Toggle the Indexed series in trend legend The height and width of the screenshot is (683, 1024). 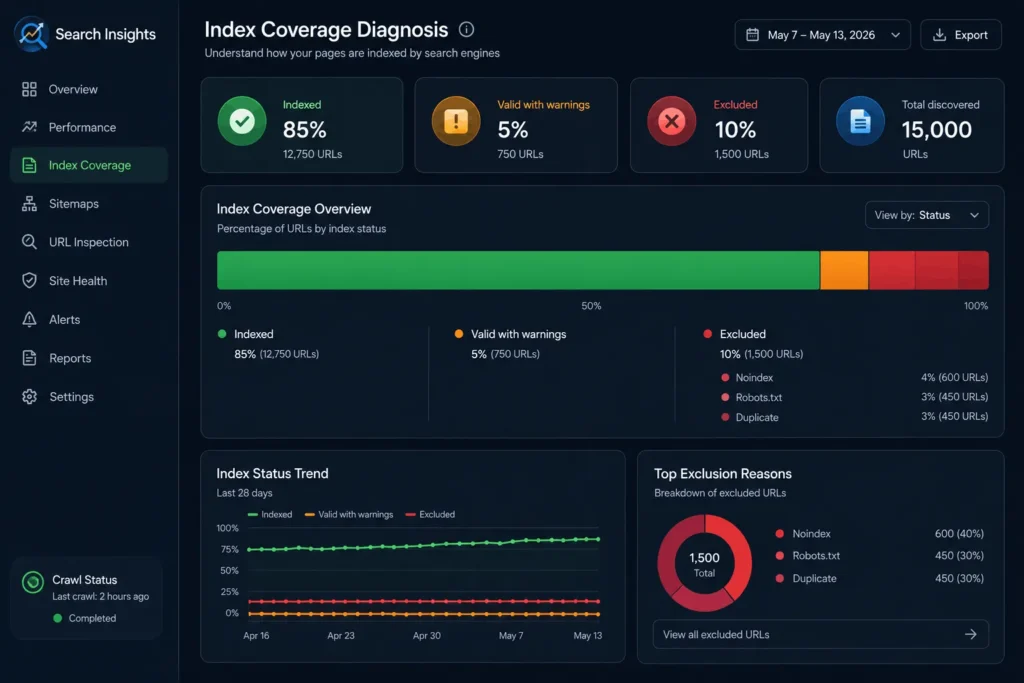click(270, 515)
